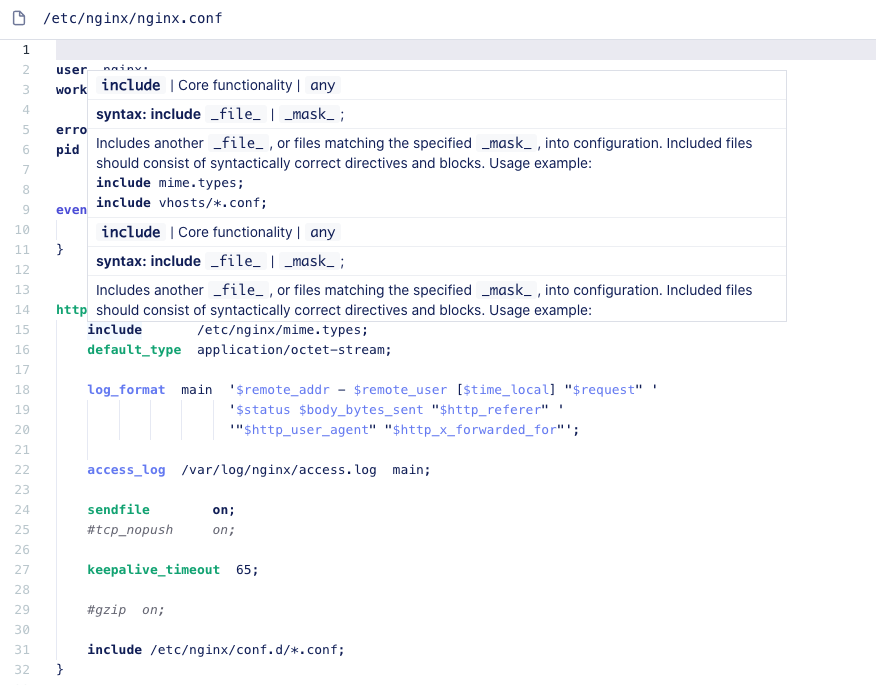876x685 pixels.
Task: Click 'include vhosts/*.conf;' example in tooltip
Action: pos(182,203)
